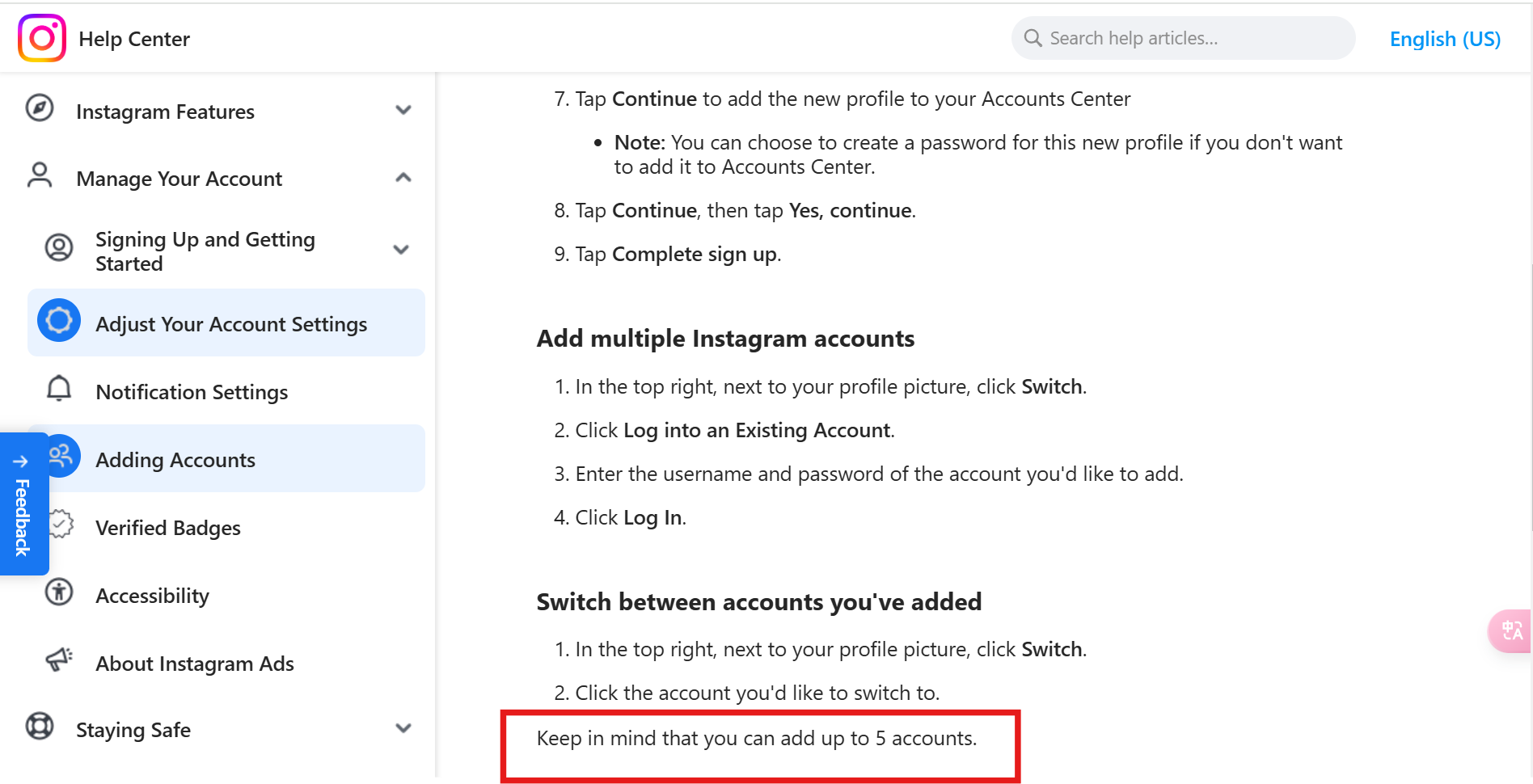
Task: Click the magnifying glass in the search bar
Action: tap(1032, 37)
